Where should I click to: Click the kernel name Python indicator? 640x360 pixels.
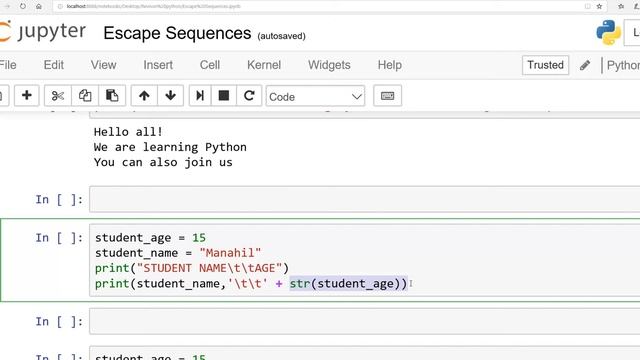623,65
